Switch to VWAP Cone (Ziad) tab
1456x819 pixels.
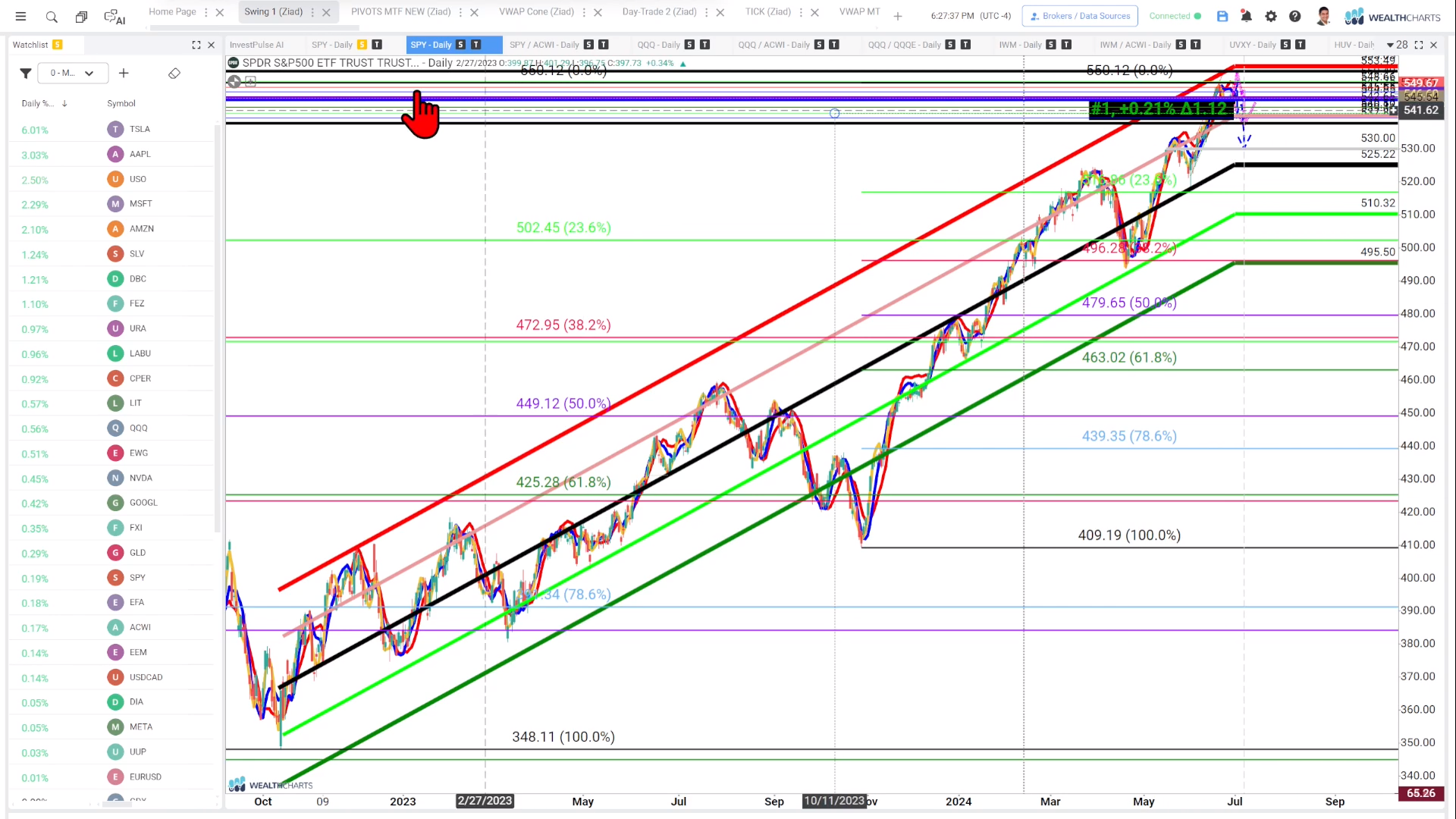536,12
